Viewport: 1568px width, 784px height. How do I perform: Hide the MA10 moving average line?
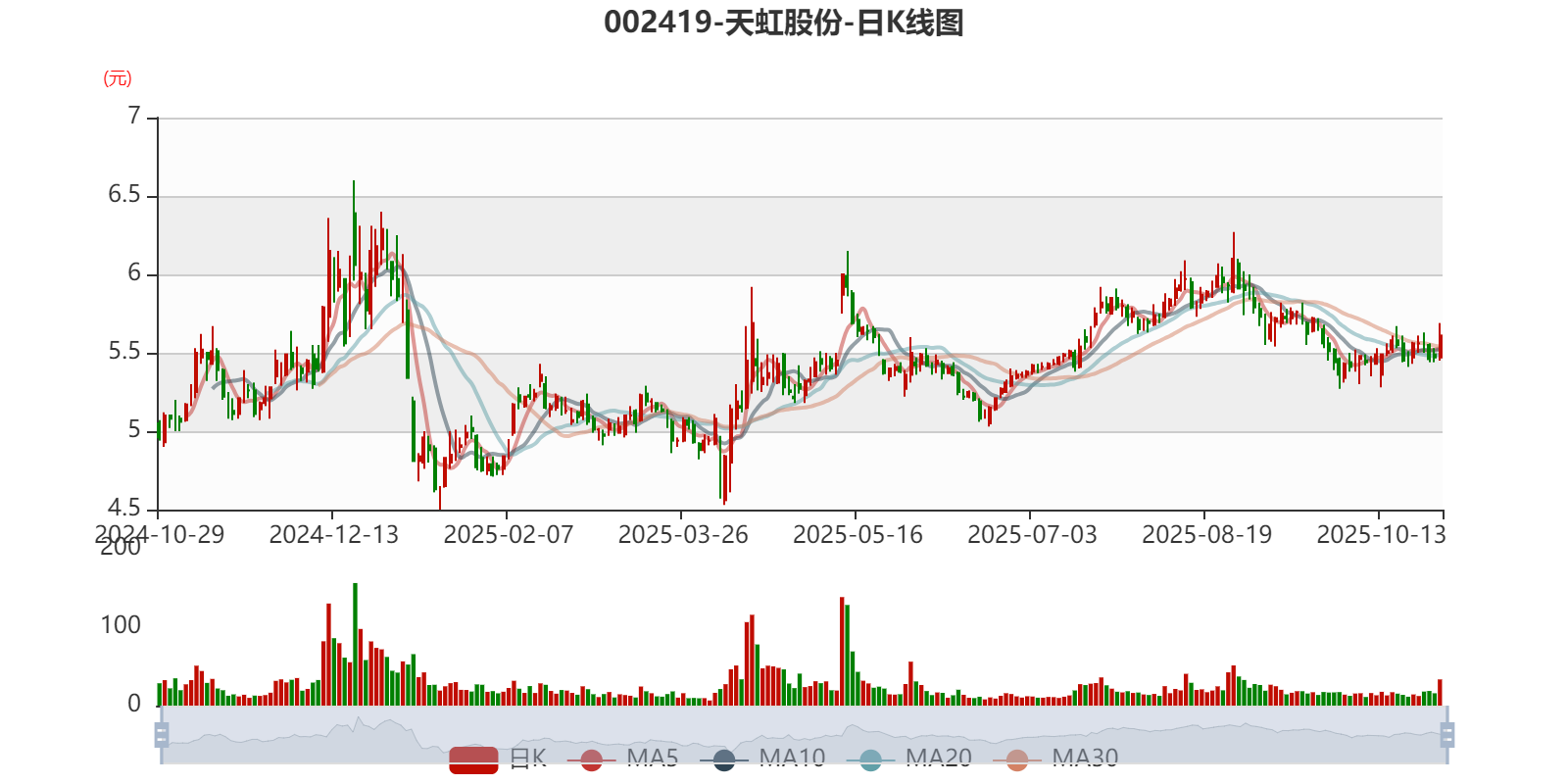pyautogui.click(x=762, y=759)
